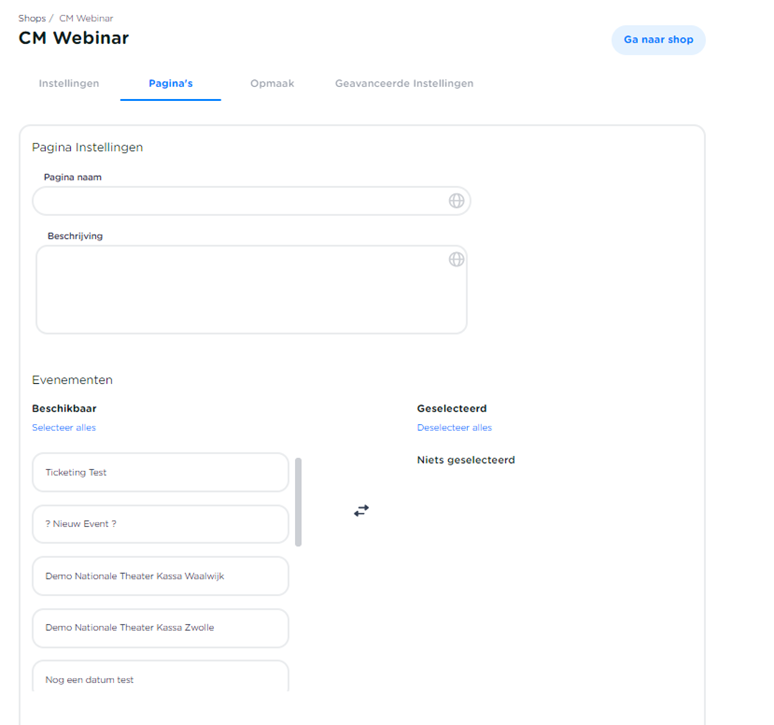Open the Instellingen tab

pyautogui.click(x=69, y=84)
